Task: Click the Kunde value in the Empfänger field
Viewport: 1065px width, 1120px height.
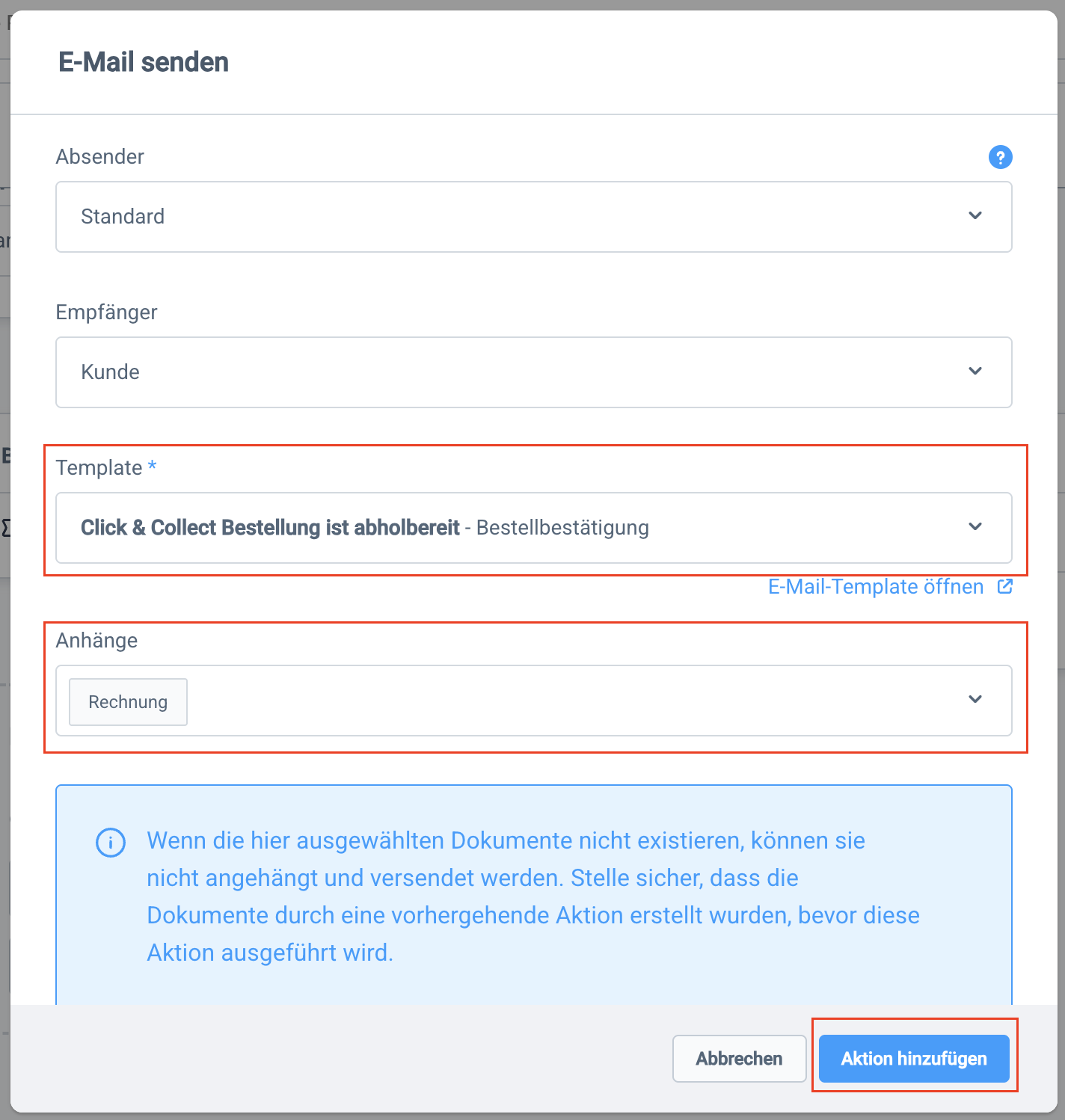Action: (111, 372)
